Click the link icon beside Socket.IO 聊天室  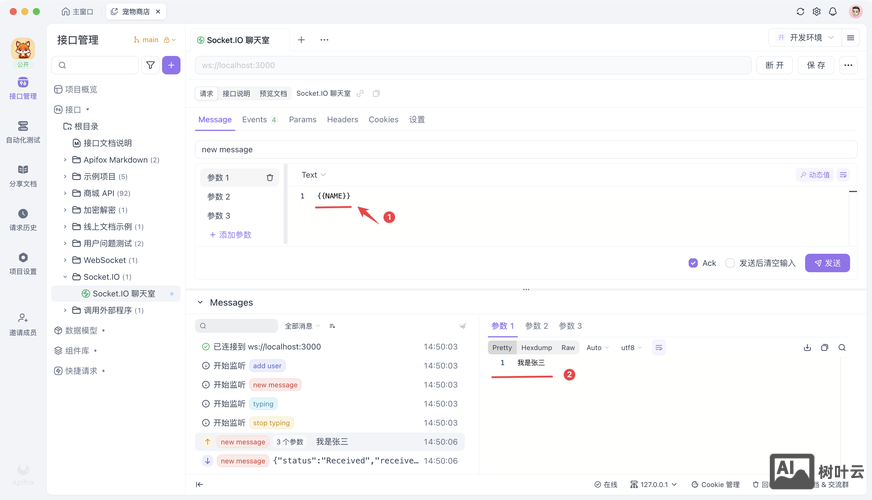360,93
